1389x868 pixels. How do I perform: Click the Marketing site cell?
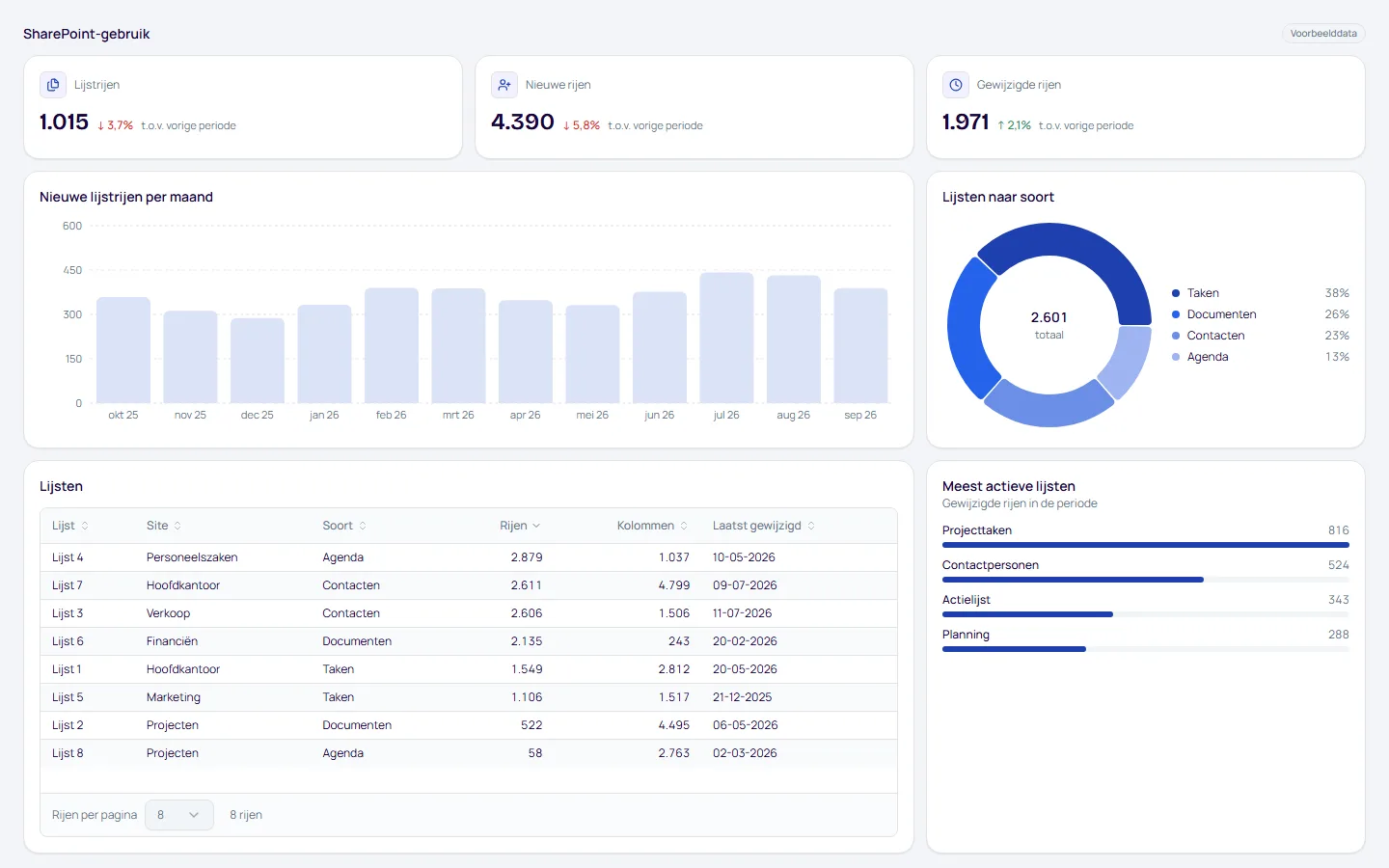click(174, 697)
